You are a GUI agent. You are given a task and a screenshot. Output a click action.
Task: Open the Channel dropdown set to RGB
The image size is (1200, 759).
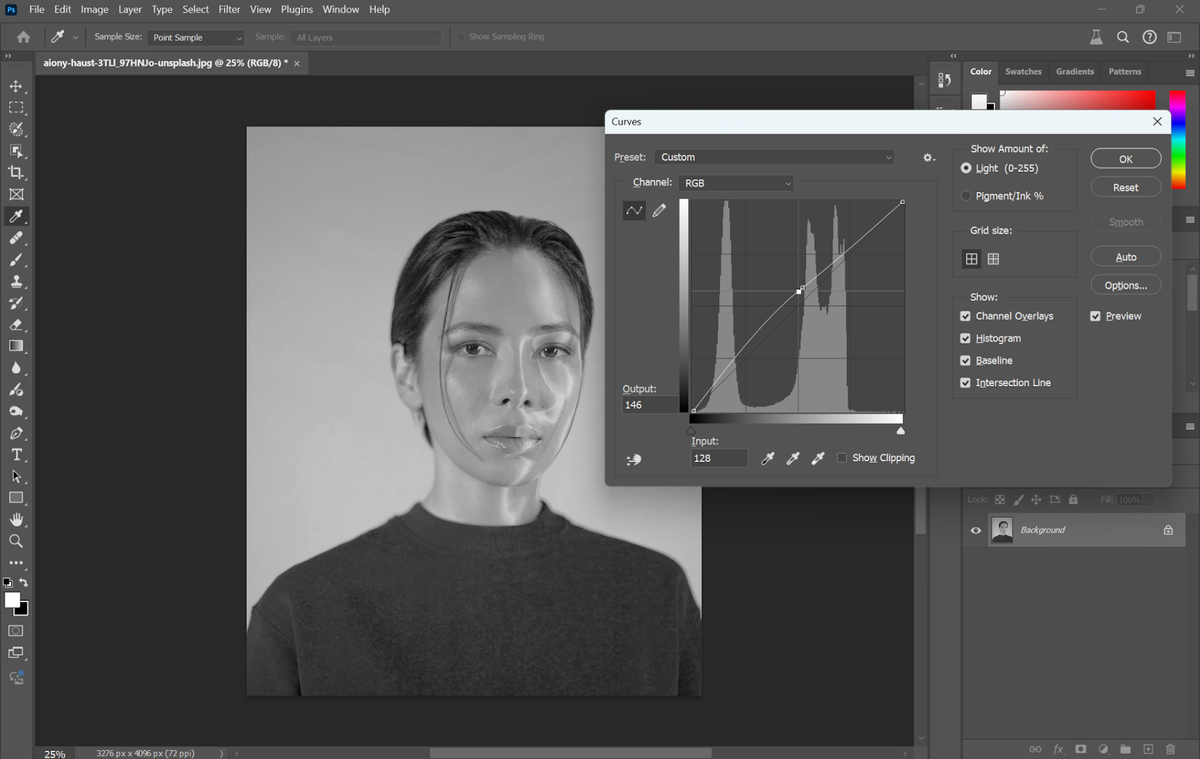pos(737,183)
